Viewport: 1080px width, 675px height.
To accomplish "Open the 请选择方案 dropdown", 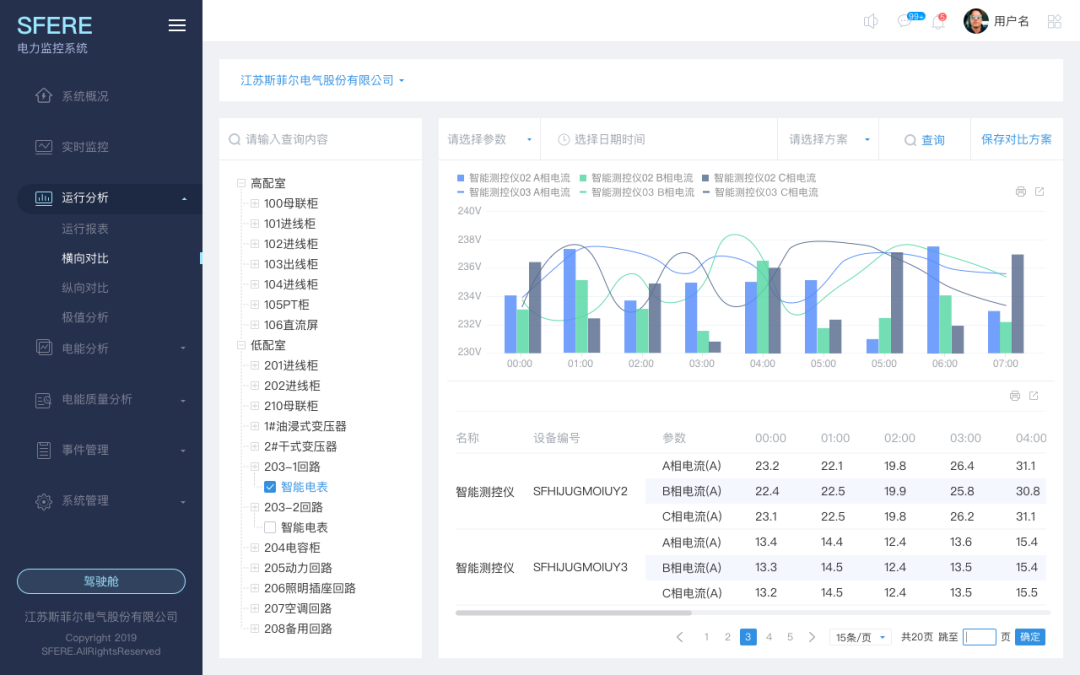I will [x=829, y=139].
